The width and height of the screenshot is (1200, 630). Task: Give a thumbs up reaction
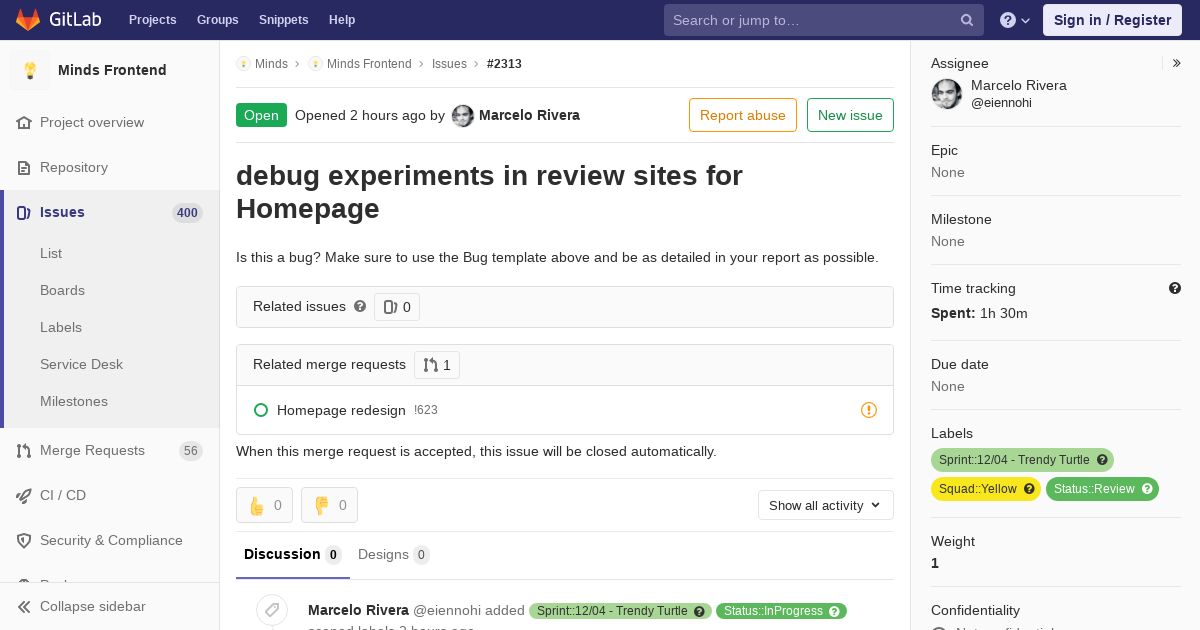click(264, 505)
